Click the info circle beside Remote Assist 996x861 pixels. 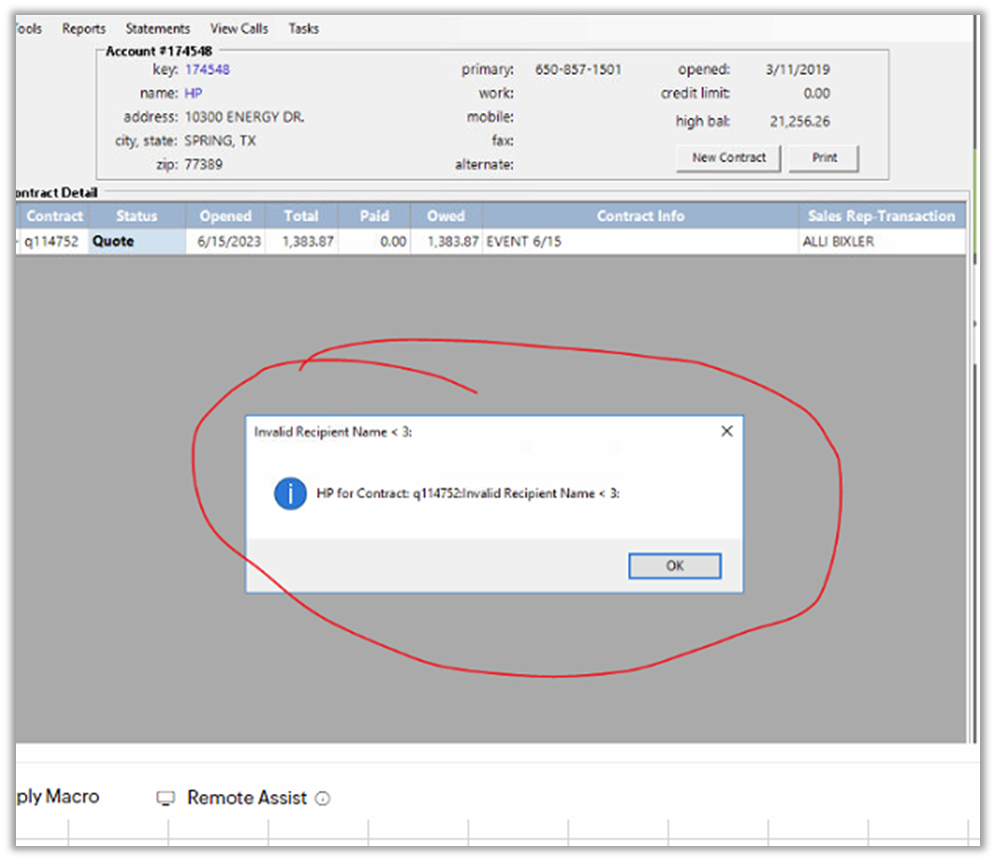[x=322, y=798]
